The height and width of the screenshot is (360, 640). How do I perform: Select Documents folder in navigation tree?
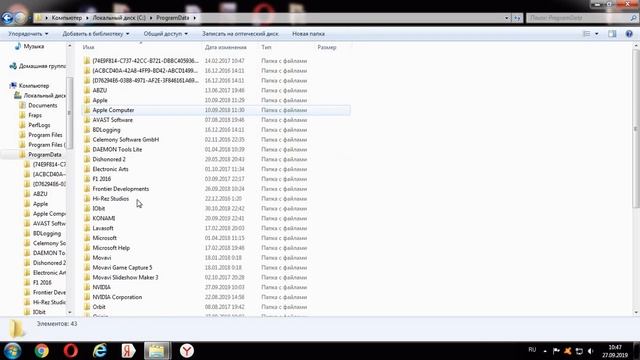click(42, 105)
